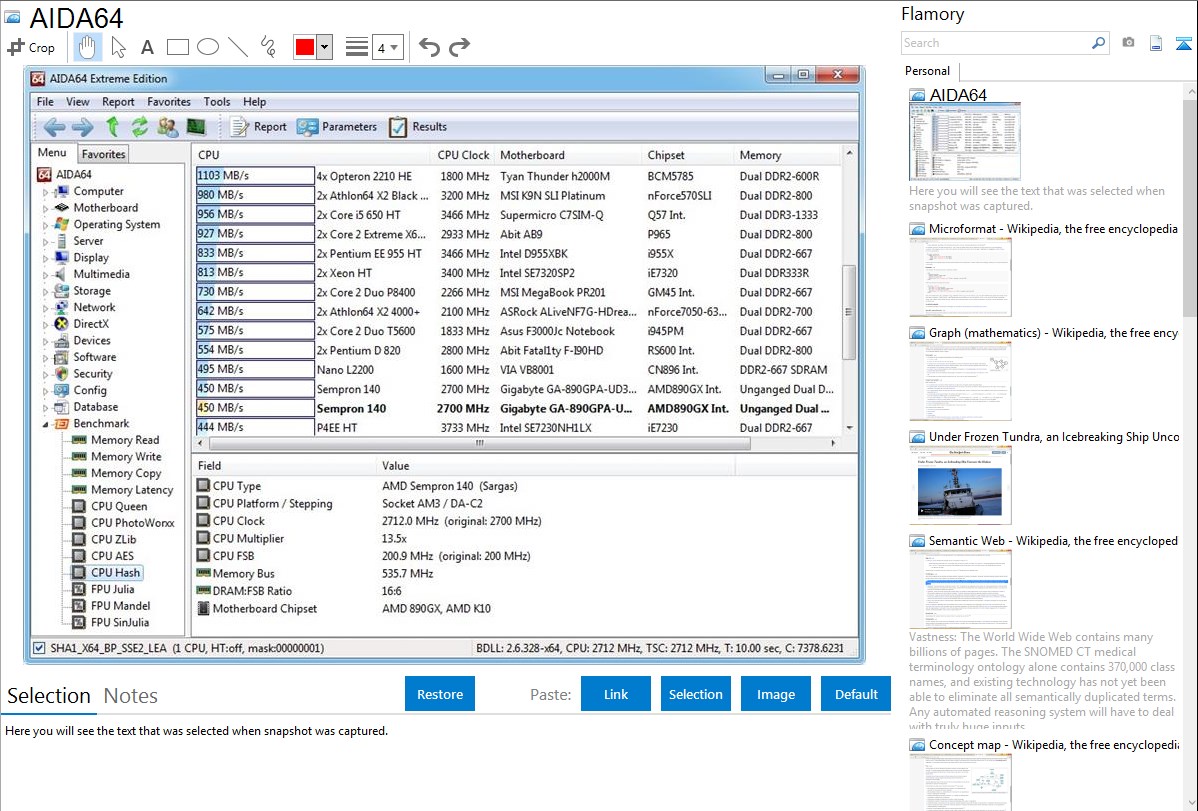Open the Microformat Wikipedia snapshot thumbnail

960,277
